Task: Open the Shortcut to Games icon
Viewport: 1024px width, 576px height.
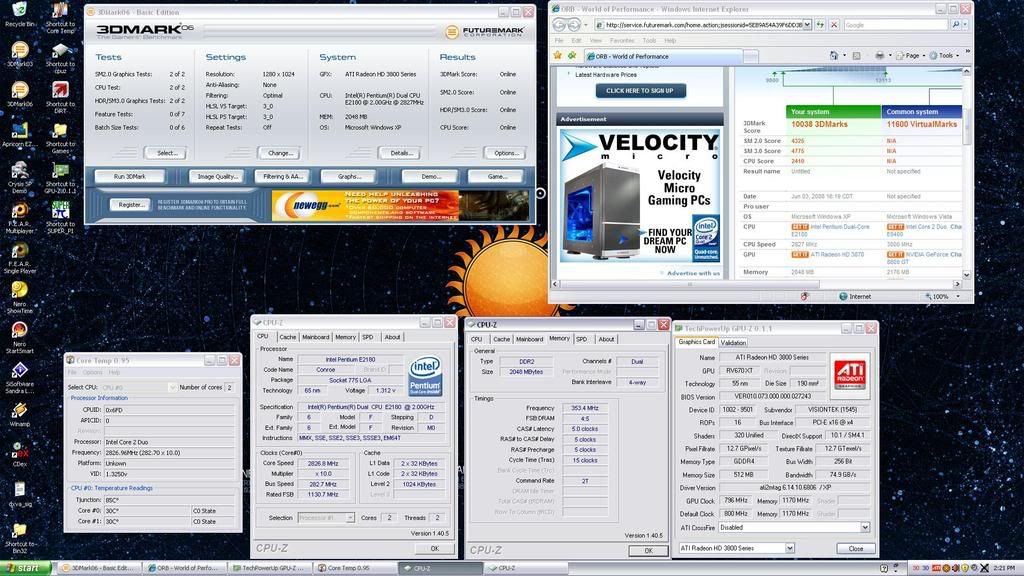Action: (60, 138)
